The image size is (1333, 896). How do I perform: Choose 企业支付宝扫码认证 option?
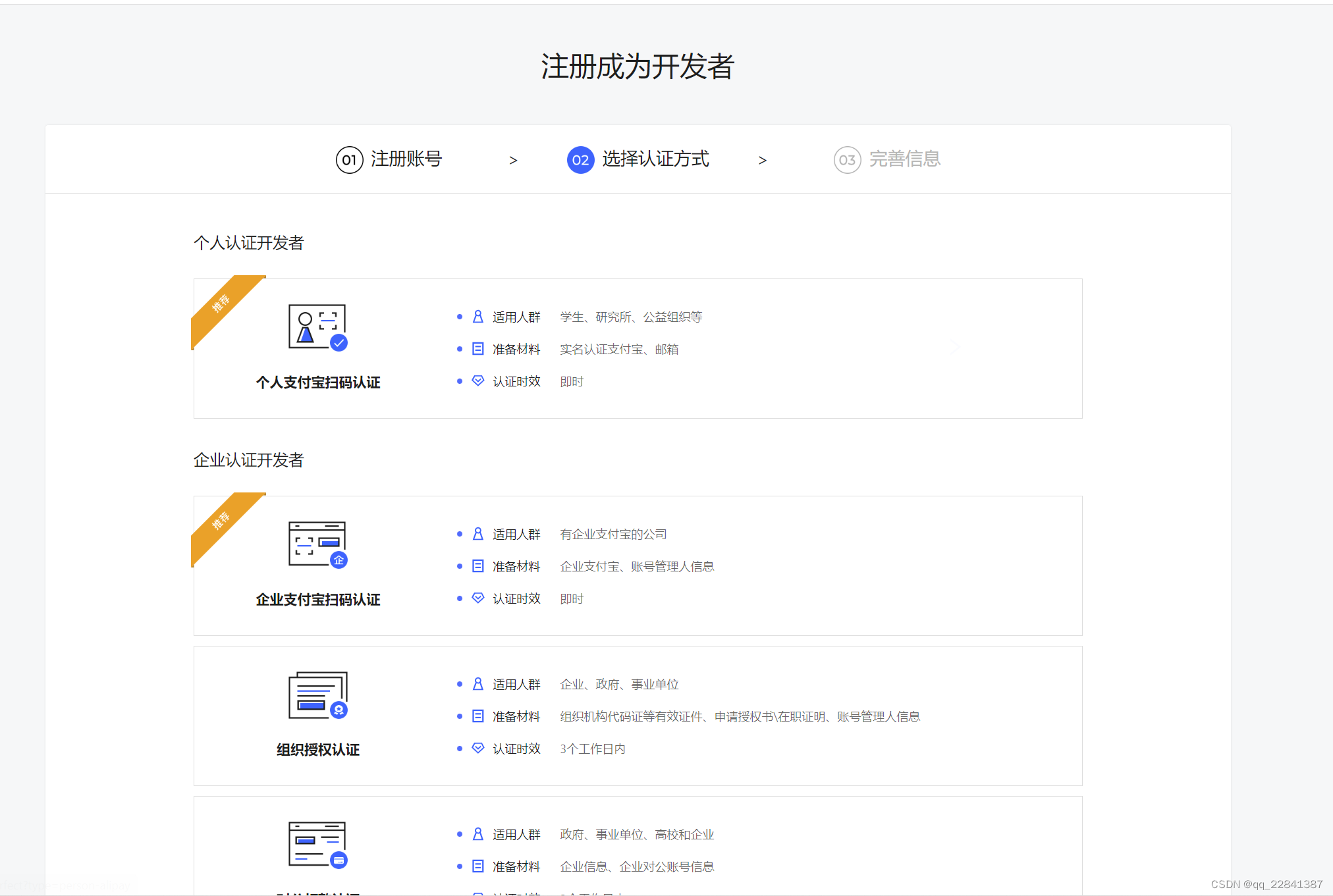(x=317, y=600)
